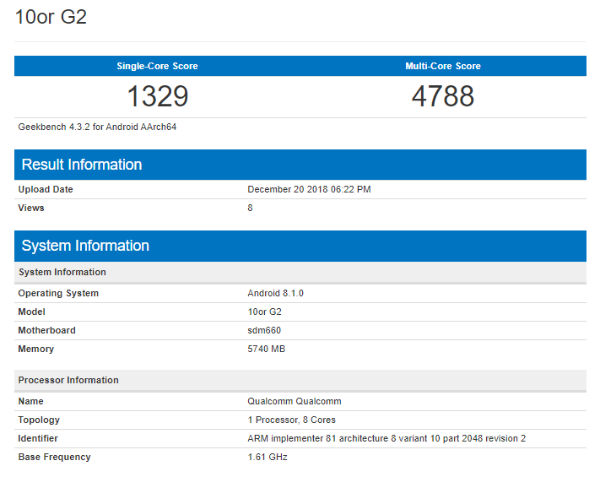Select the 'Qualcomm Qualcomm' value
Viewport: 600px width, 477px height.
294,401
